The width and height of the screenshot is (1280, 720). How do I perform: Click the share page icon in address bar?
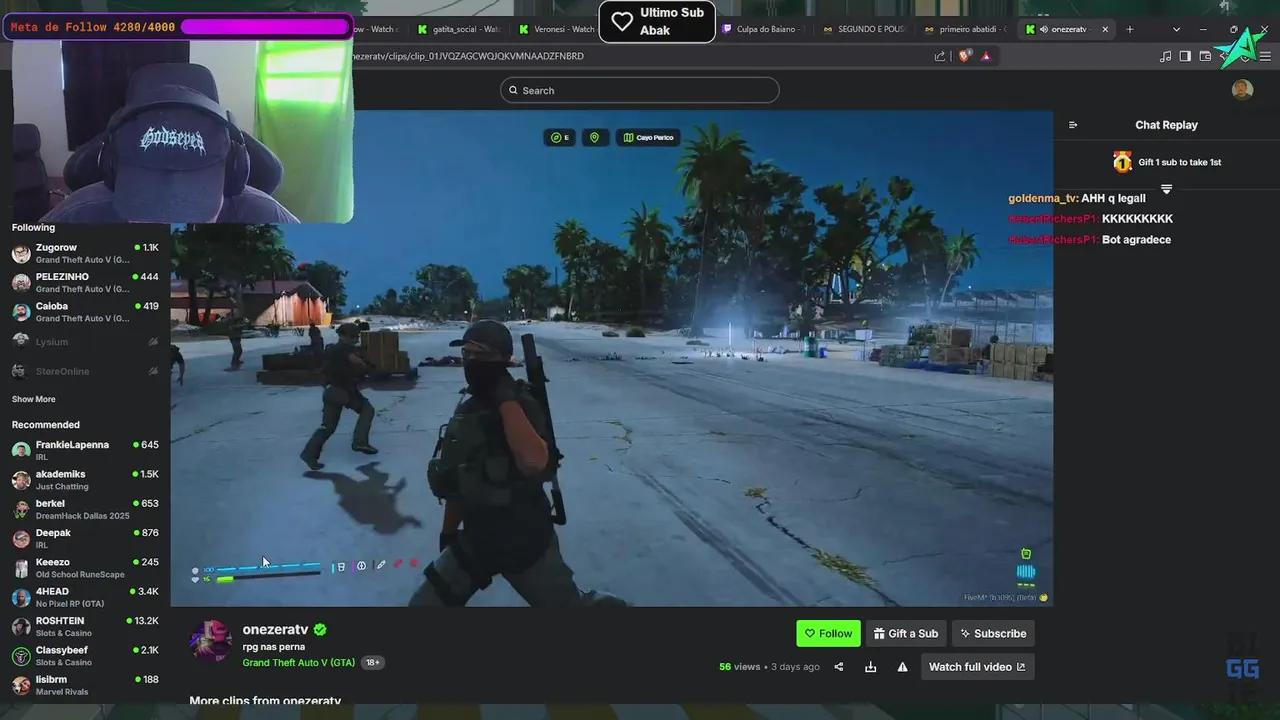tap(940, 56)
